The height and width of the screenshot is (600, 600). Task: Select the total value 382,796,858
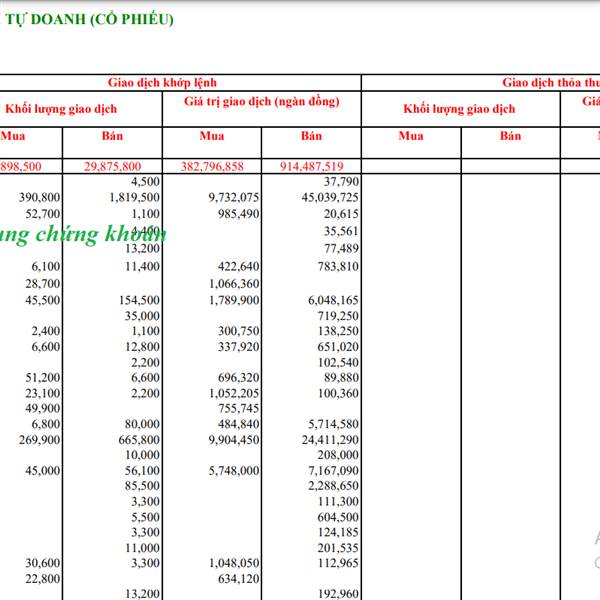tap(212, 166)
